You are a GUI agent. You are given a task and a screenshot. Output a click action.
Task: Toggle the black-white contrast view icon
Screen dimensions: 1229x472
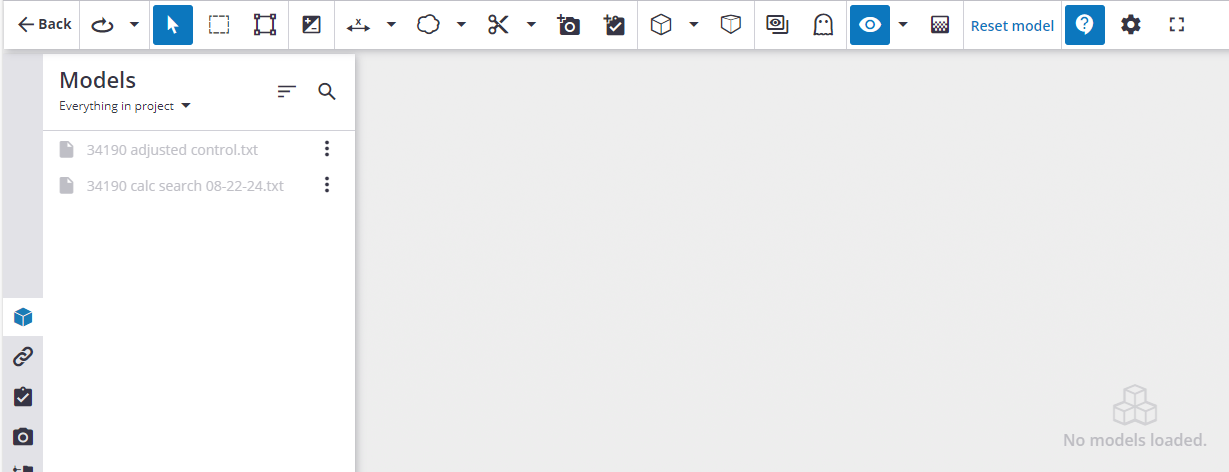click(x=311, y=25)
